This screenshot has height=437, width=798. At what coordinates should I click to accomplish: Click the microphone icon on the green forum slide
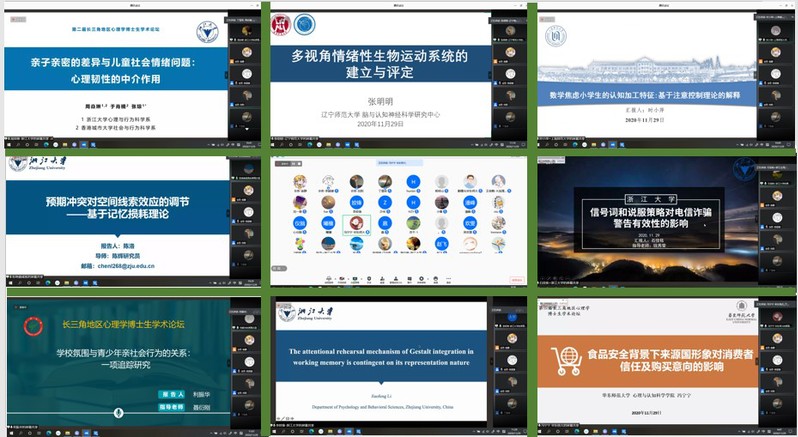pyautogui.click(x=117, y=412)
